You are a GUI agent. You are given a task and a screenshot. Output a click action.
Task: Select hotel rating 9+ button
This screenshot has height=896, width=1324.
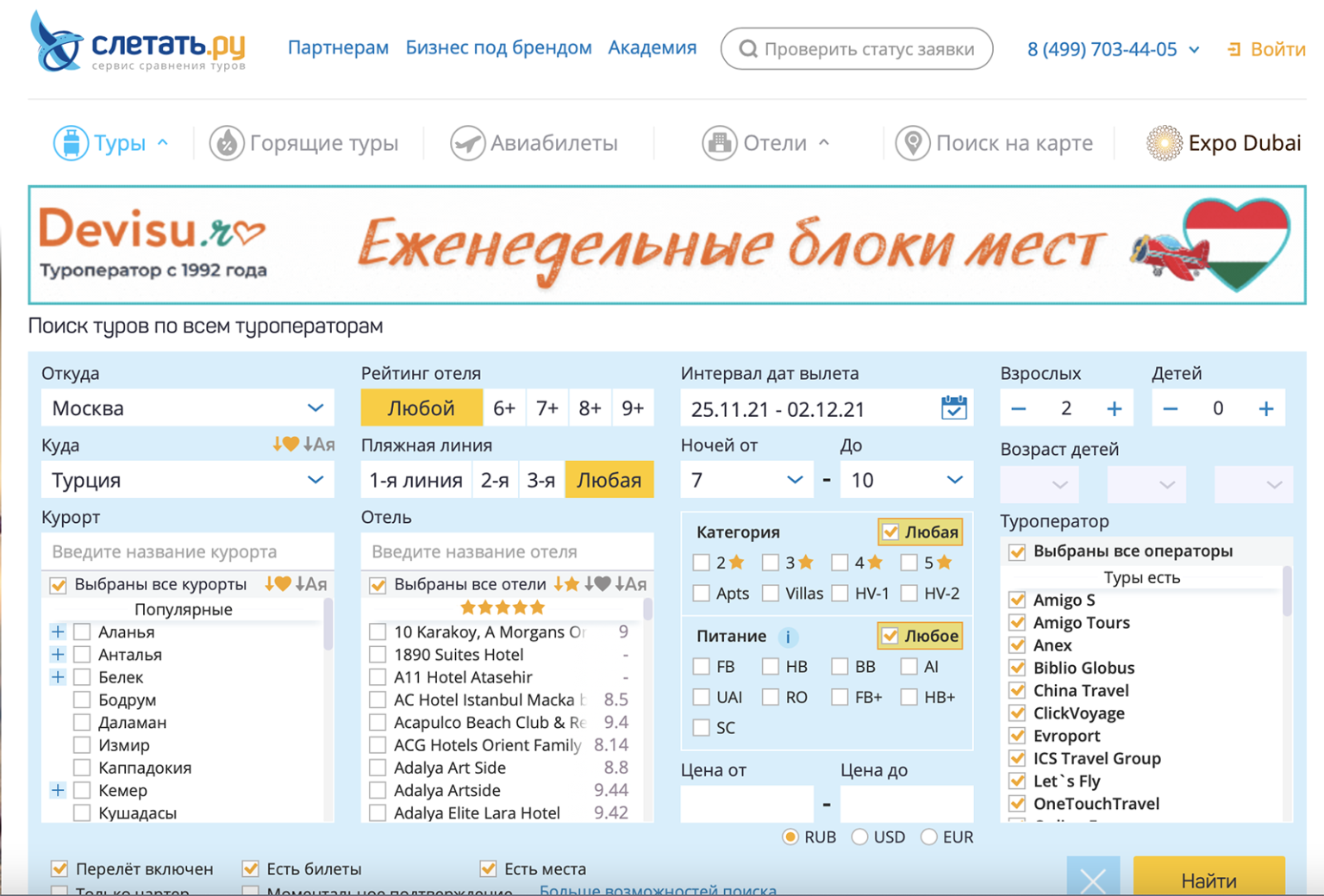[x=633, y=408]
